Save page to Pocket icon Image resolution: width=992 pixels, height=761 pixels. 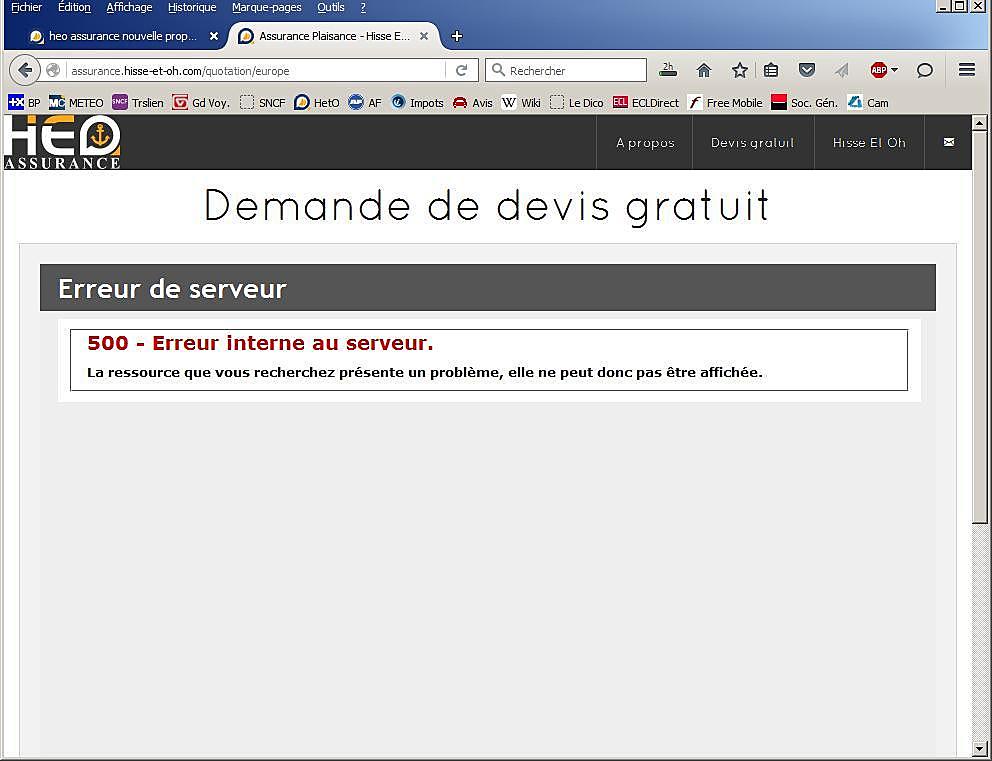[x=807, y=70]
